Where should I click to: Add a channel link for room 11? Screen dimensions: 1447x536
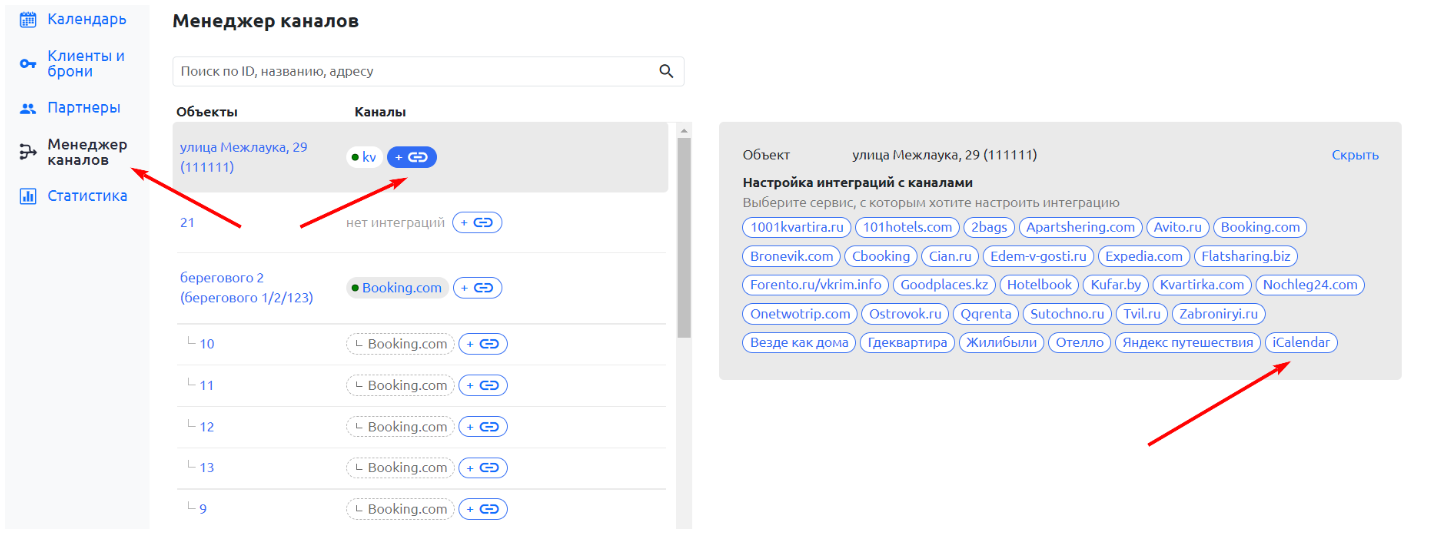click(483, 385)
